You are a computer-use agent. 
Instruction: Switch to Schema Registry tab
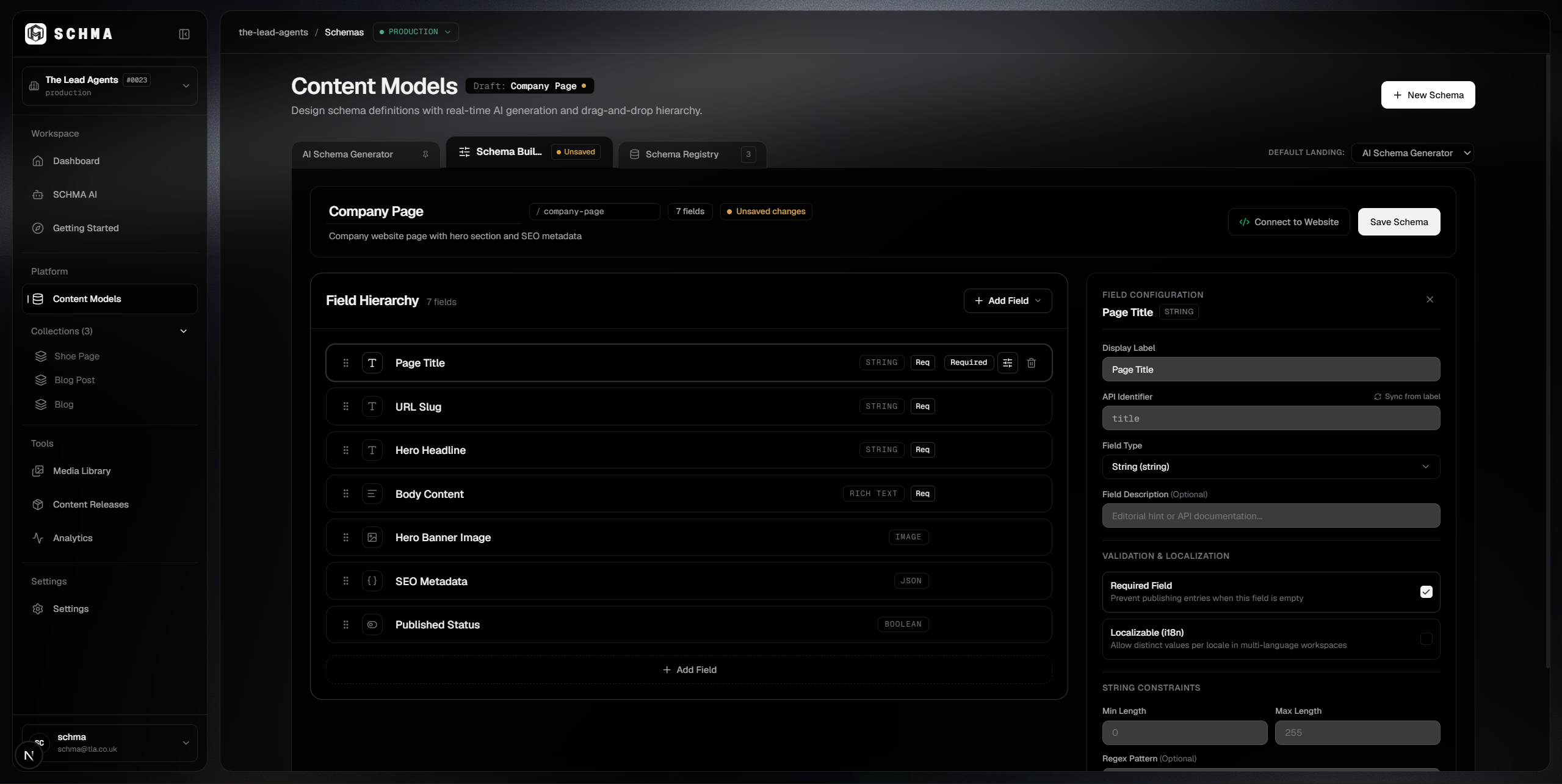[692, 154]
